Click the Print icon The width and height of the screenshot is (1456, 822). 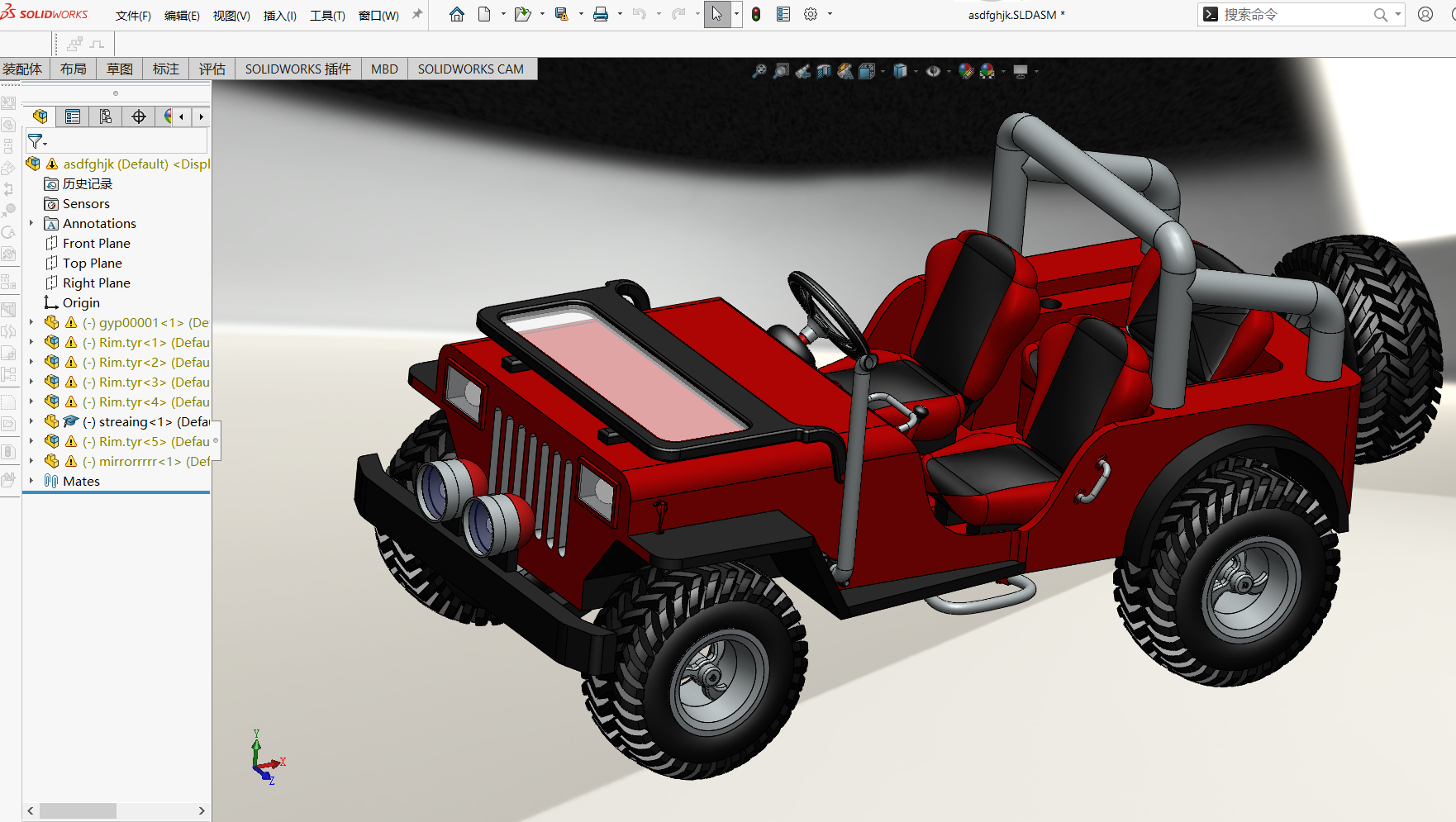(601, 14)
